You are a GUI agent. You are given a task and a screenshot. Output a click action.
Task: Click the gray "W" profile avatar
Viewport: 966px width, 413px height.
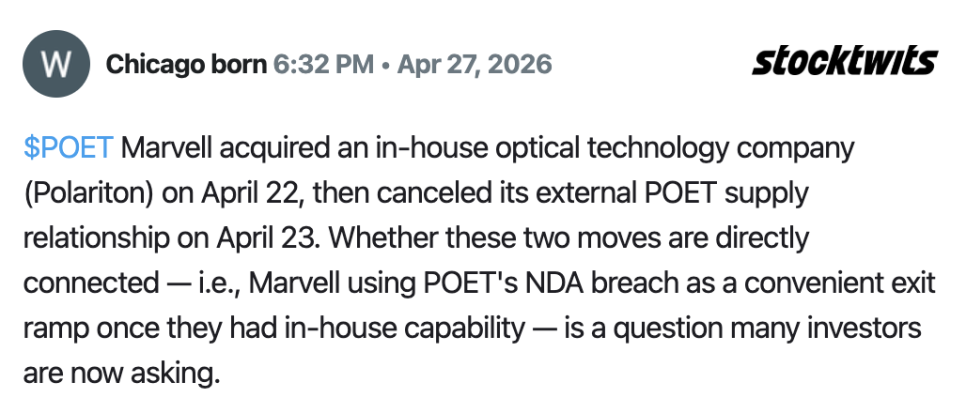[x=56, y=65]
